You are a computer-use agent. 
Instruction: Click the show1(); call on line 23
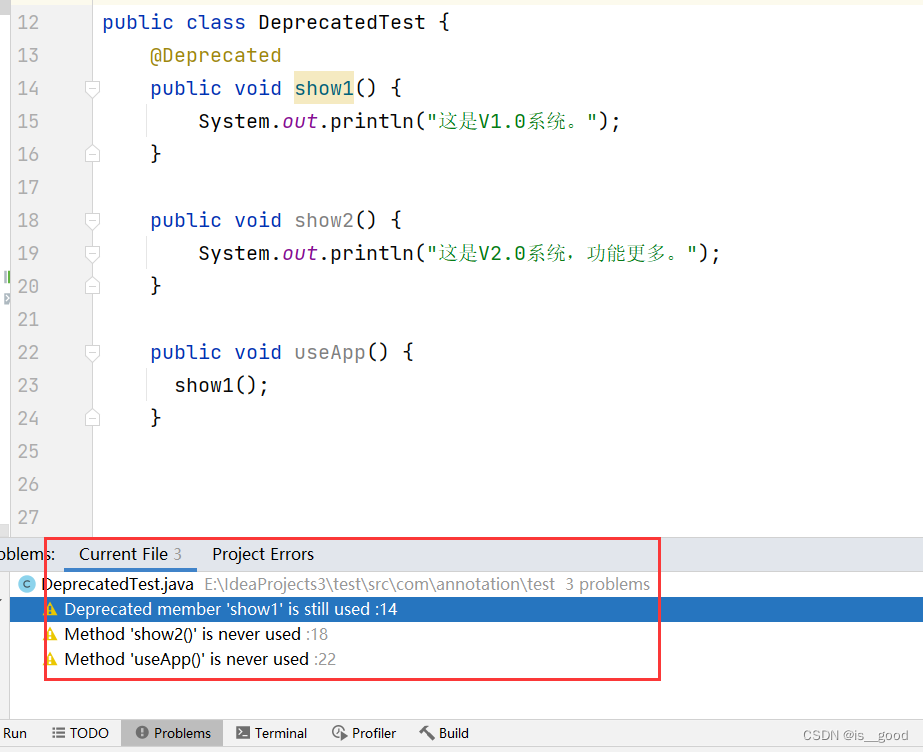[x=221, y=385]
